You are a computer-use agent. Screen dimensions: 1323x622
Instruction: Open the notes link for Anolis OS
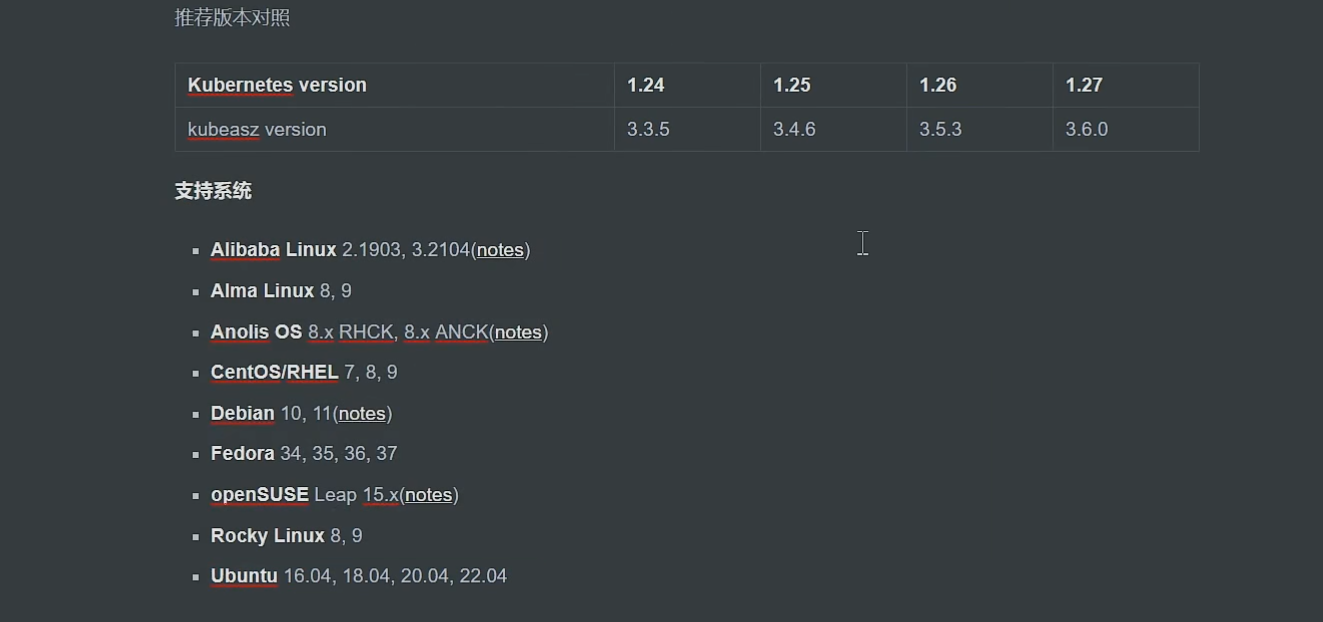point(518,332)
